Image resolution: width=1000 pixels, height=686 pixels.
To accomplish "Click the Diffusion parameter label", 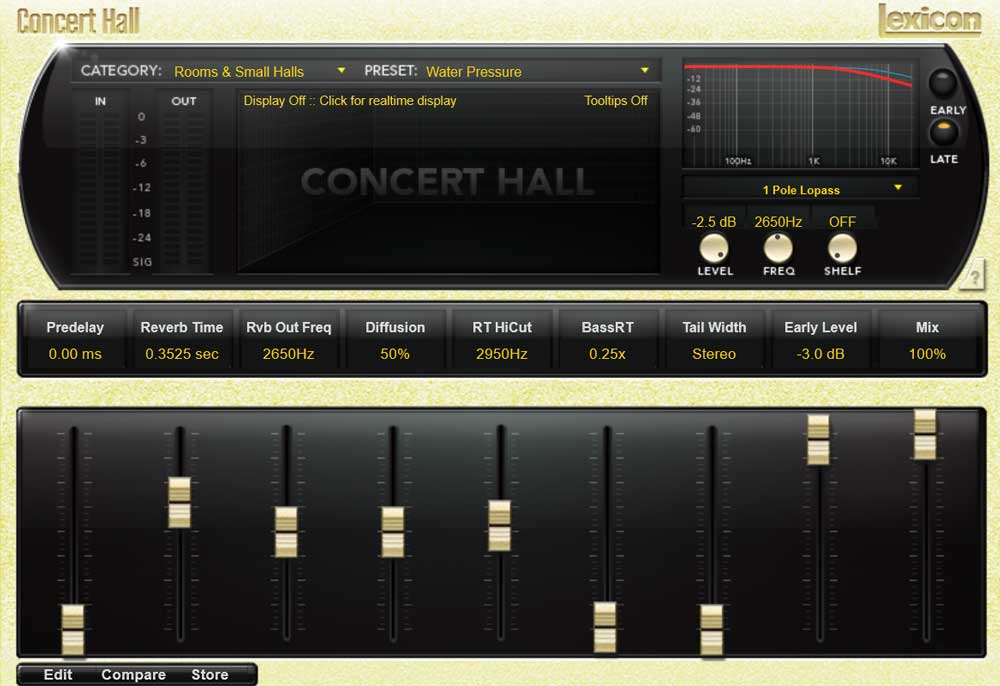I will click(395, 327).
